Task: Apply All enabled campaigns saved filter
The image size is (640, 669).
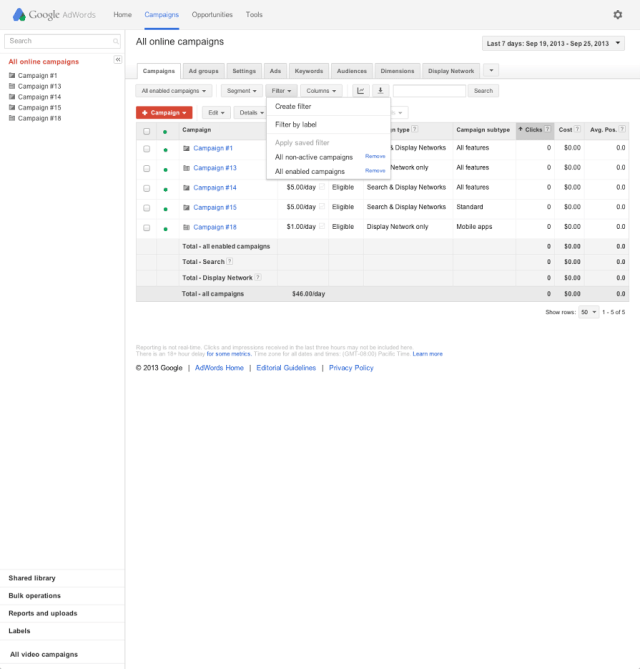Action: coord(310,172)
